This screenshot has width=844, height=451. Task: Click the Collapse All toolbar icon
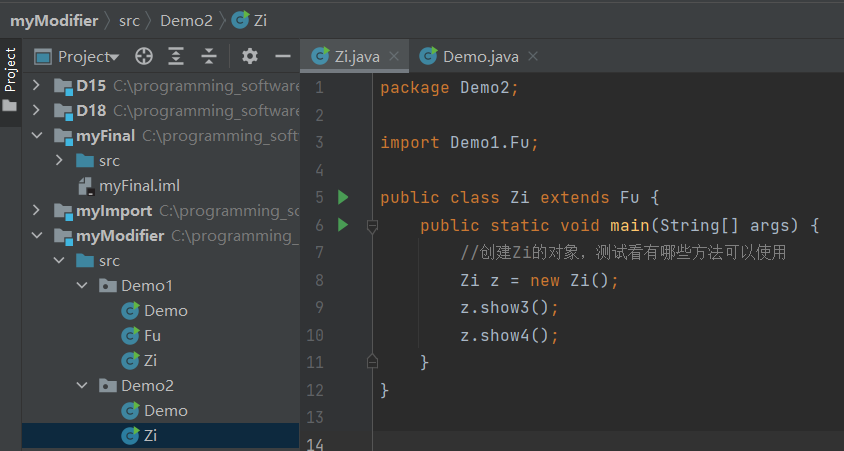(208, 56)
